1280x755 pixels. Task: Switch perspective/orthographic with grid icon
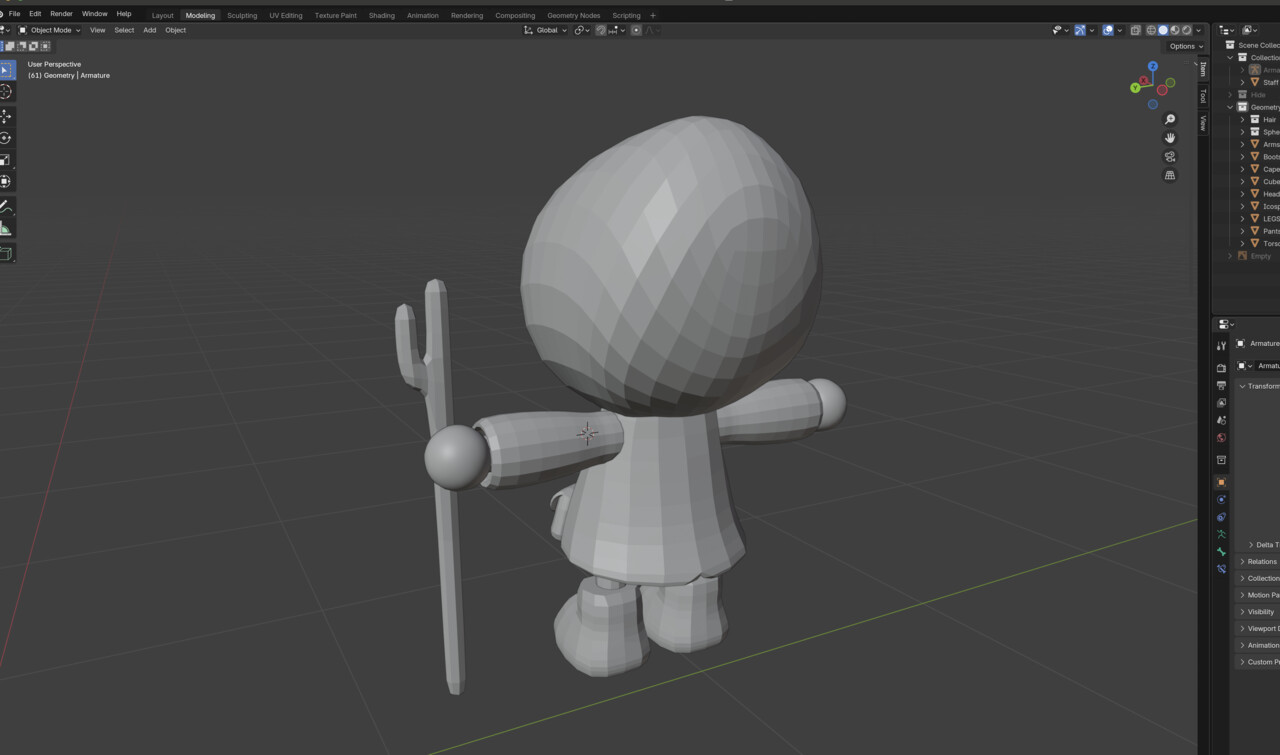coord(1170,175)
